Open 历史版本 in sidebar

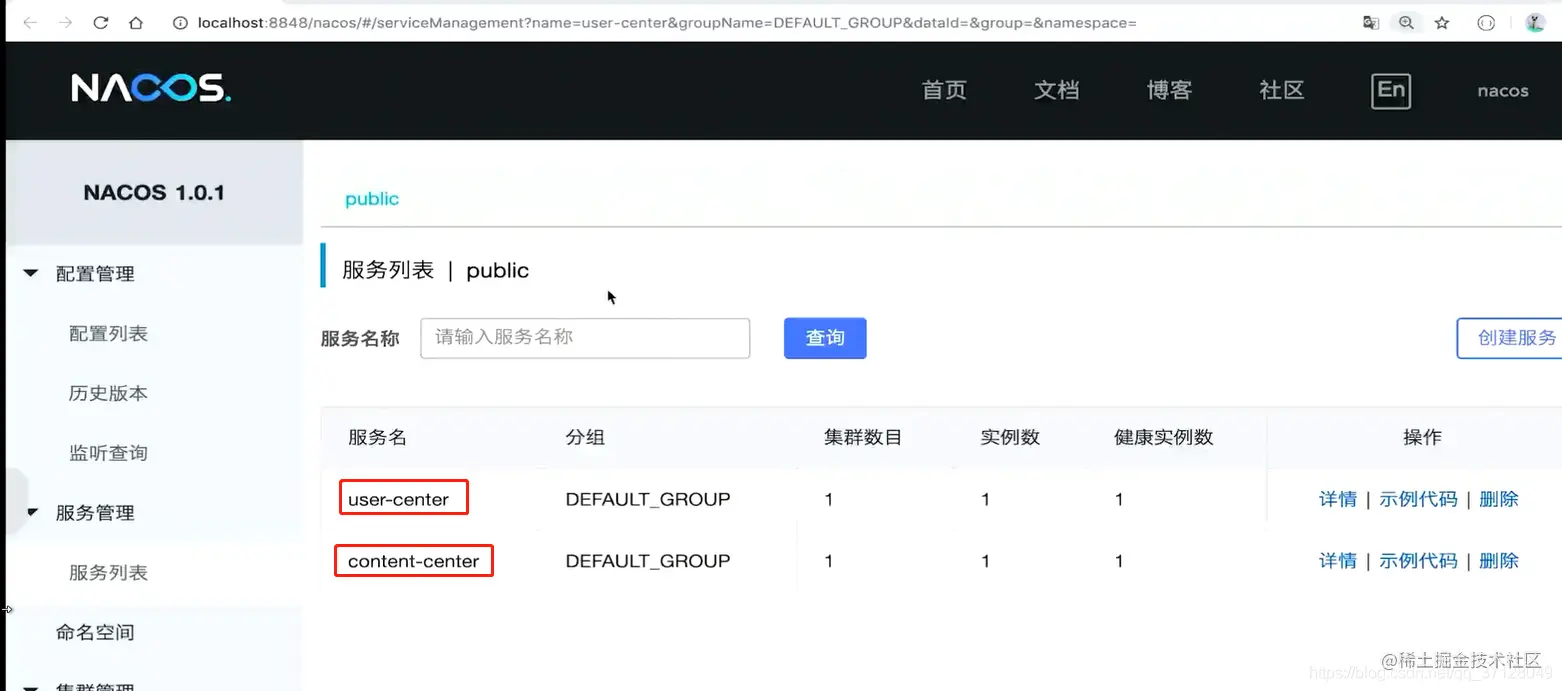108,393
